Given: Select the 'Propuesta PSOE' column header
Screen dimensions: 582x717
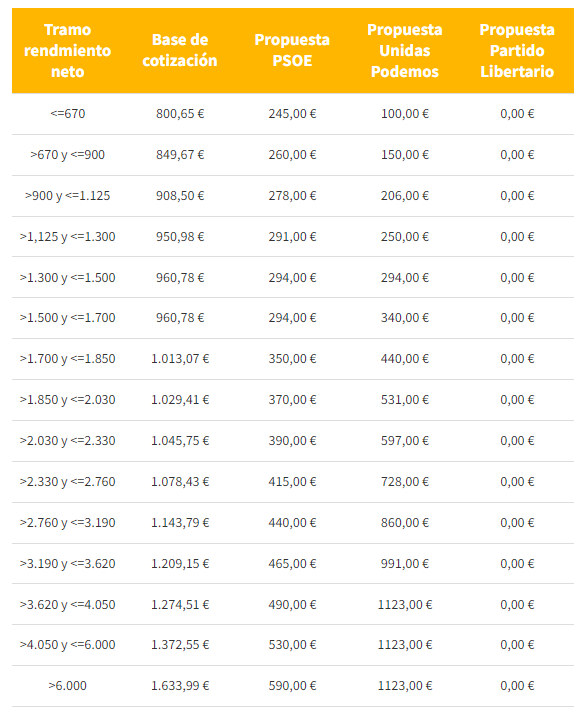Looking at the screenshot, I should (292, 50).
